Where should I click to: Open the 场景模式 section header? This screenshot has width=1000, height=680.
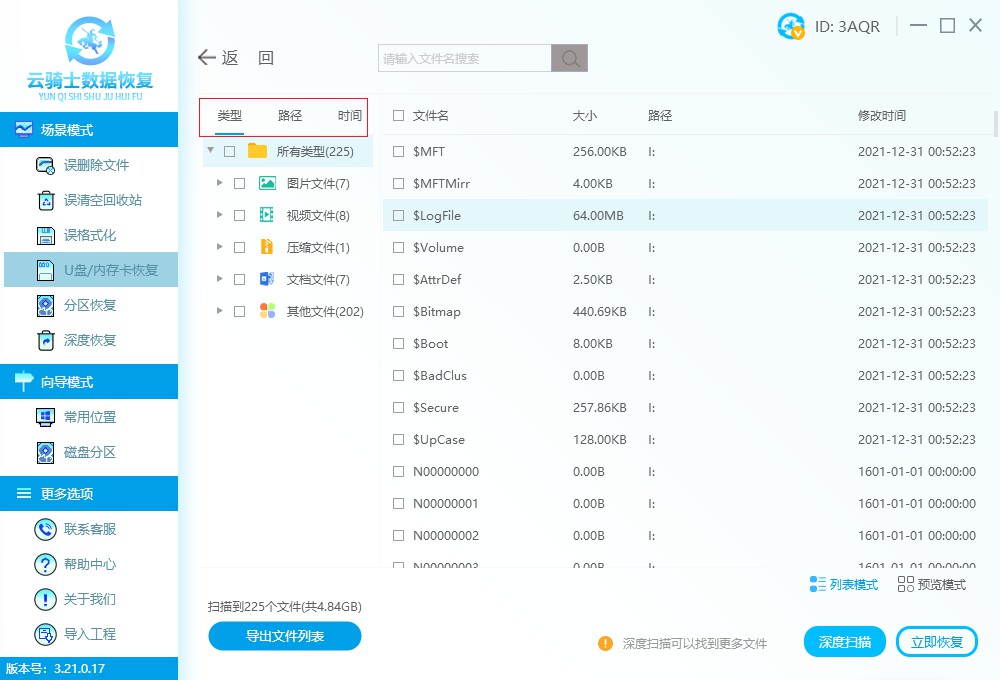point(89,129)
